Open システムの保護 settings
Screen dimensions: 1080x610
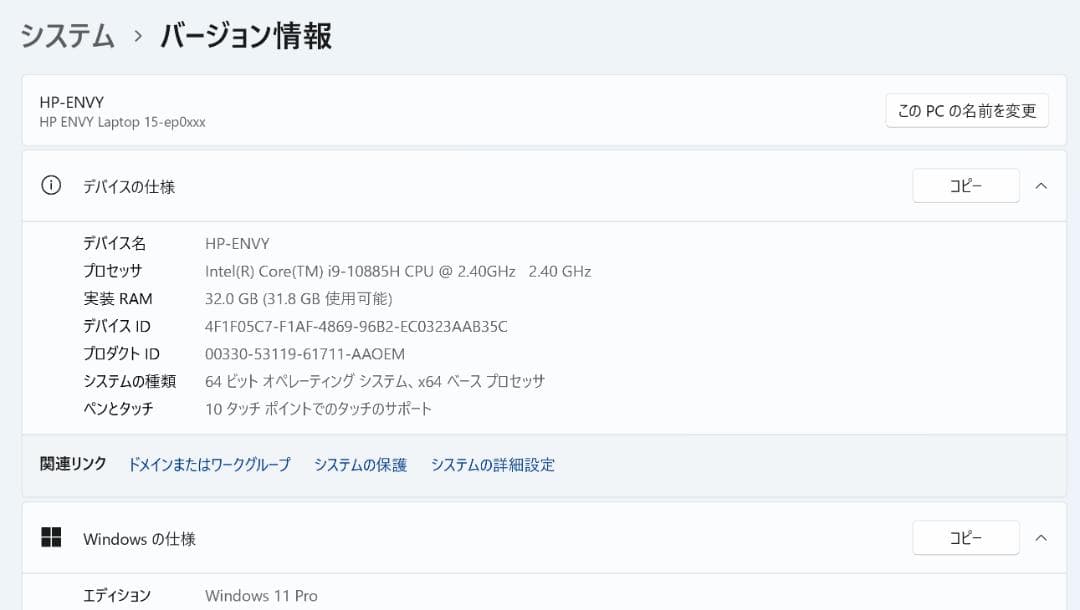pyautogui.click(x=358, y=465)
